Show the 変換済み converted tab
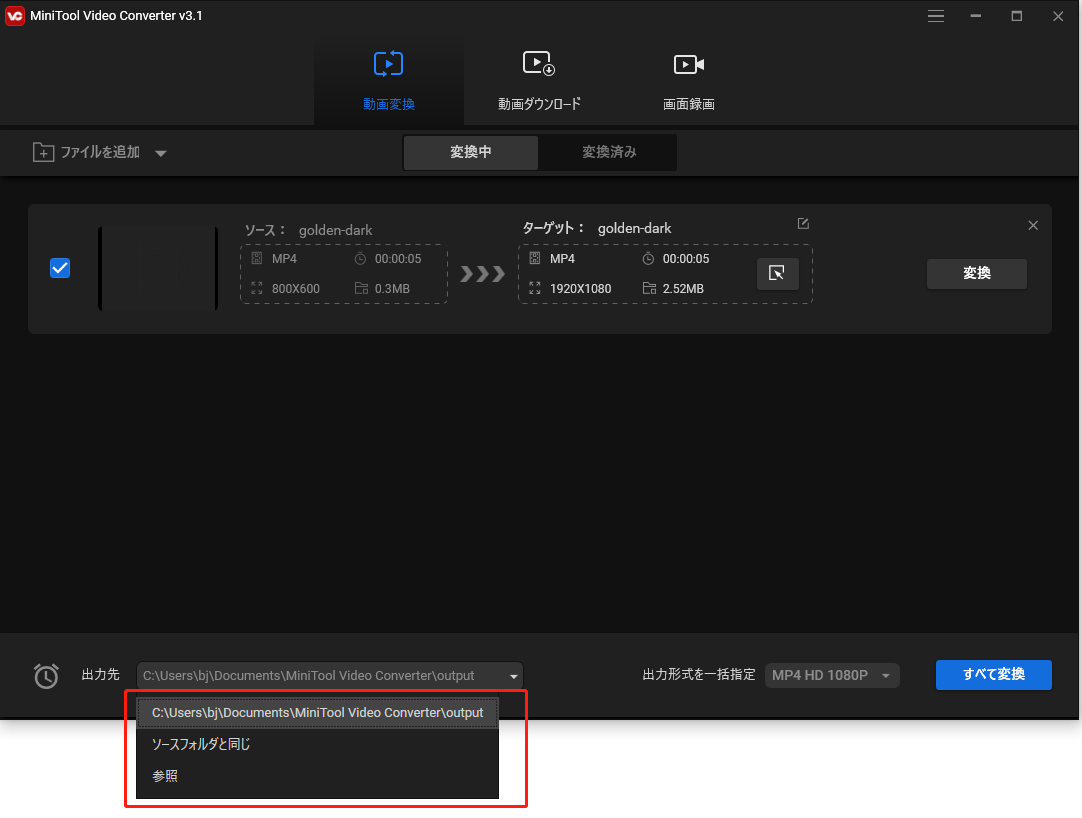The image size is (1082, 818). click(609, 153)
